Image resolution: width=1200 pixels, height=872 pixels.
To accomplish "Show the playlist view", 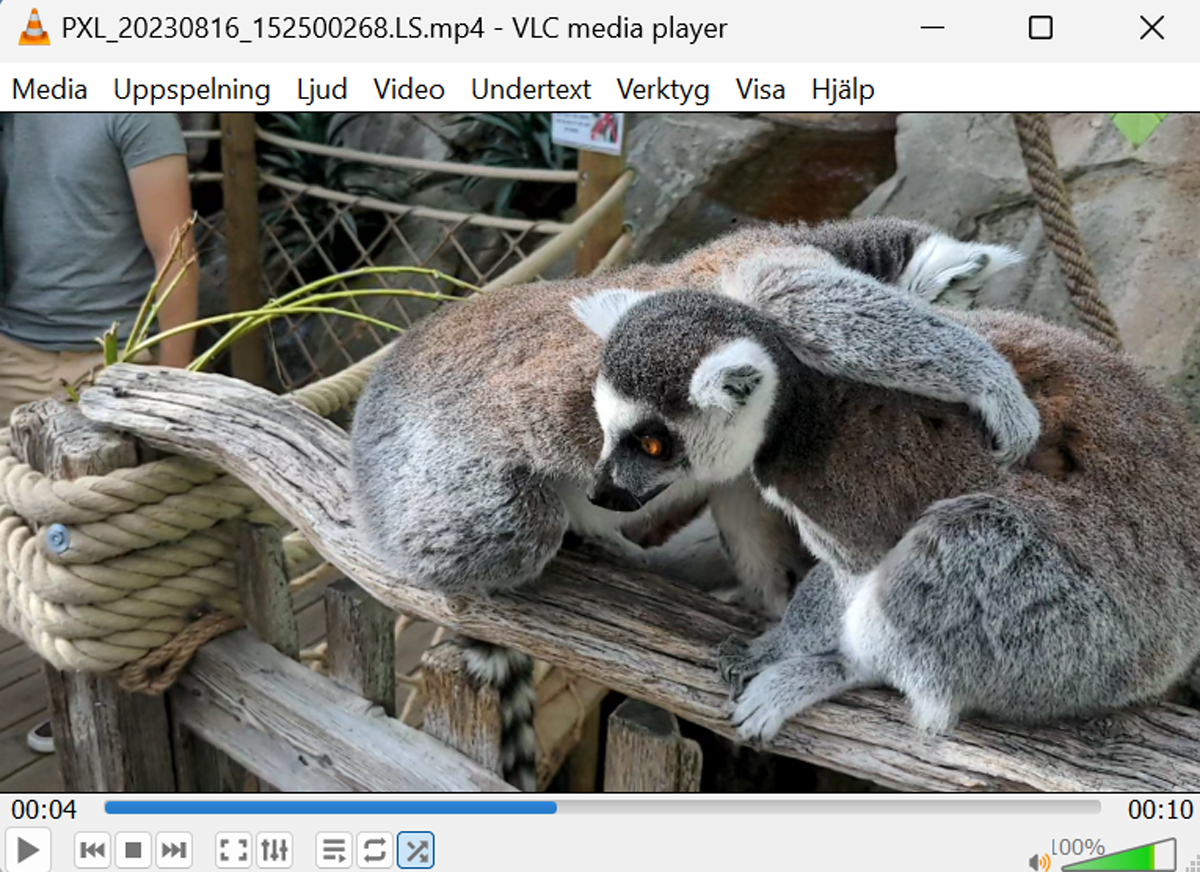I will point(333,850).
